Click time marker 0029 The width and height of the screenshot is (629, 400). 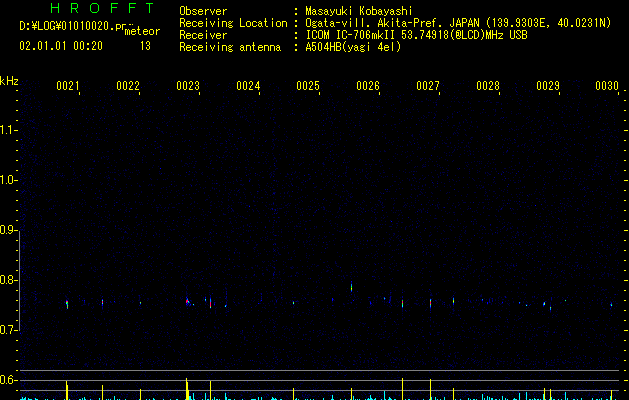tap(548, 85)
